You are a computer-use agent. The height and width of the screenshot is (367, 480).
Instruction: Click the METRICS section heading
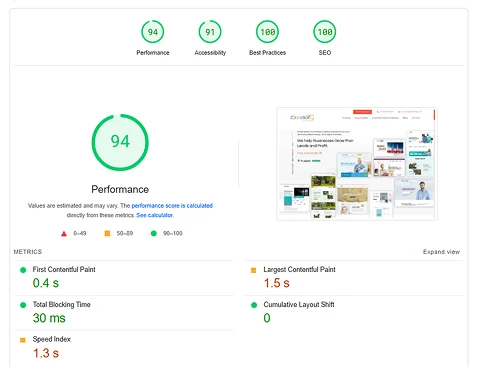point(28,252)
